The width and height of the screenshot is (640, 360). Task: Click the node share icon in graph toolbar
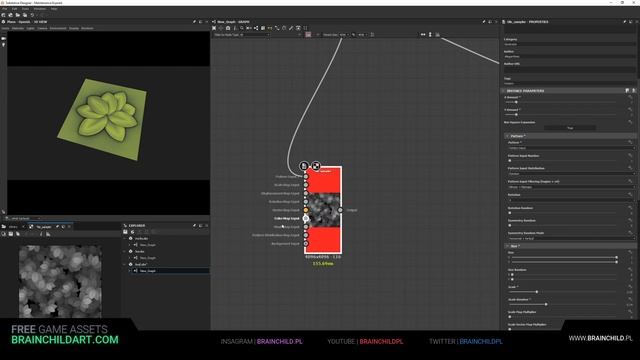[256, 28]
